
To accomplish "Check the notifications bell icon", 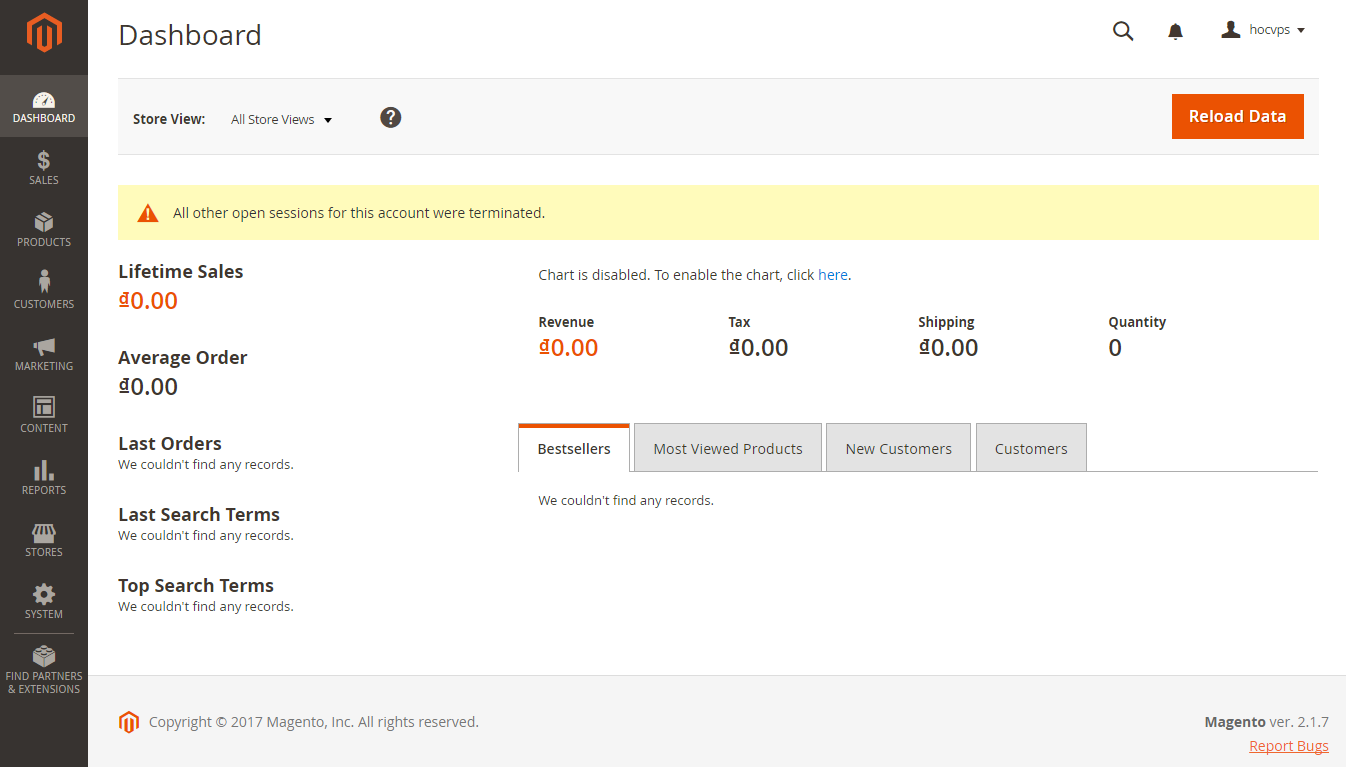I will (x=1174, y=30).
